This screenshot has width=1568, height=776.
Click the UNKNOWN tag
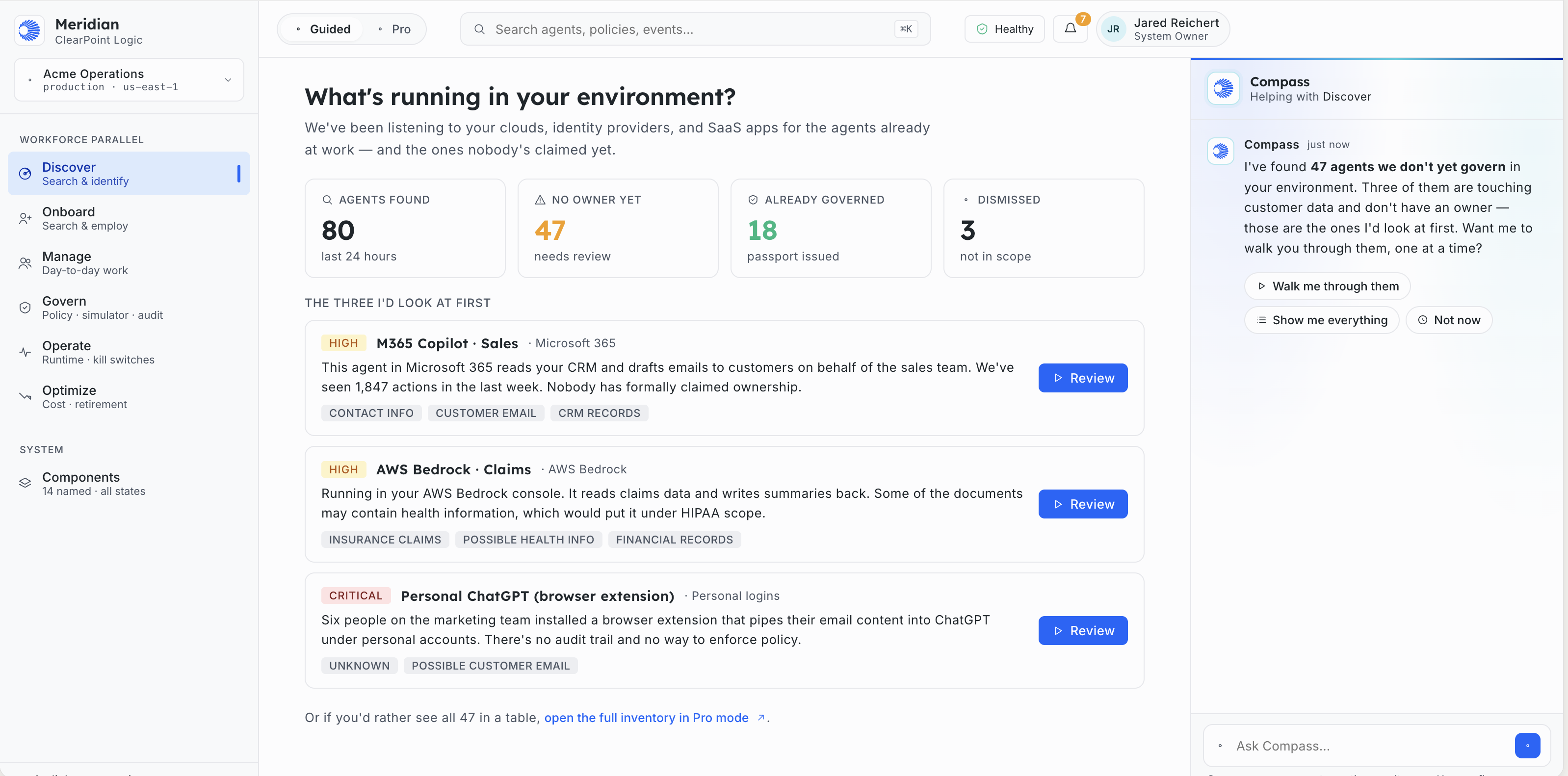pos(359,666)
